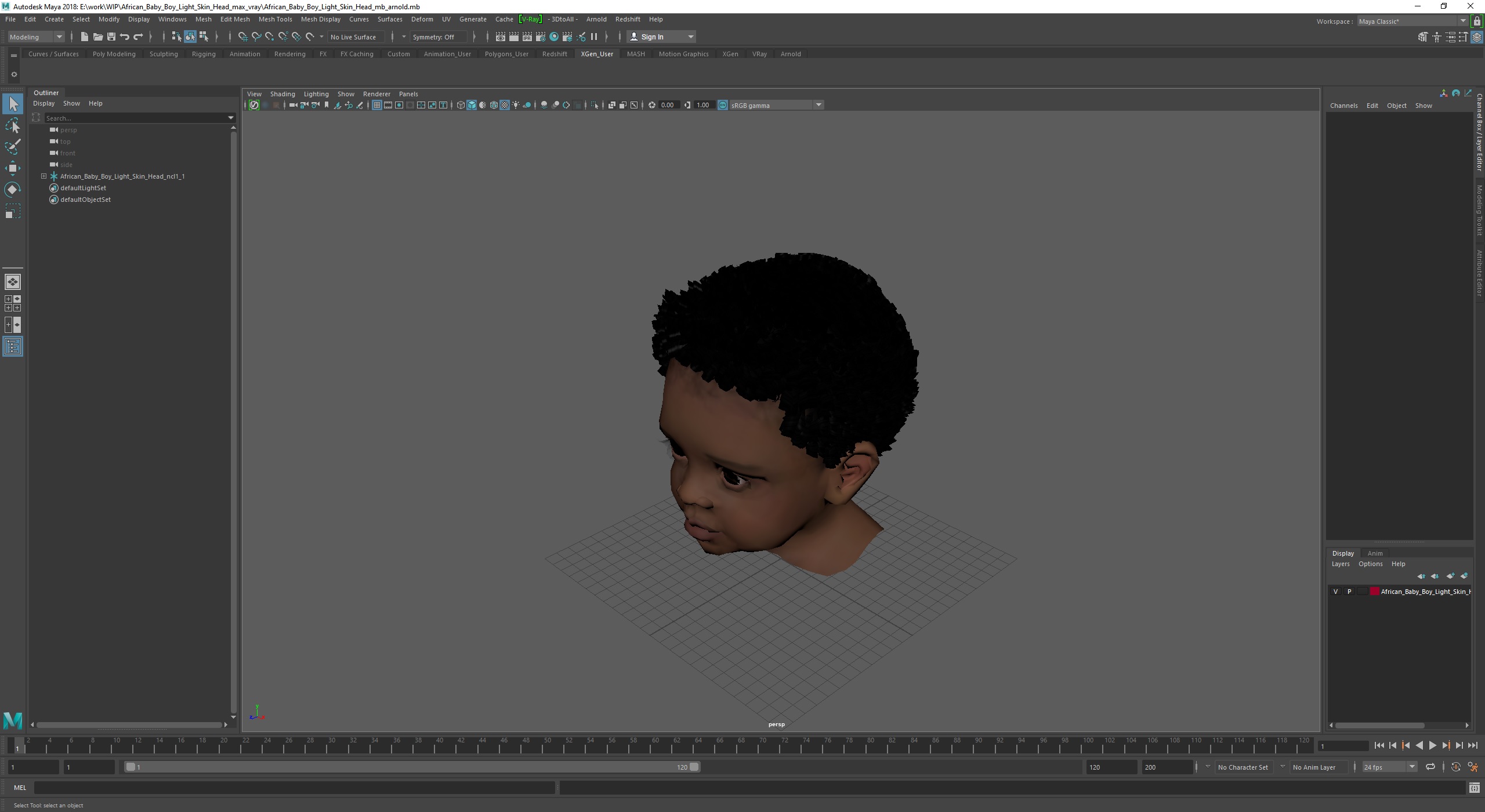The width and height of the screenshot is (1485, 812).
Task: Expand African_Baby_Boy_Light_Skin_Head_ncl1_1 node
Action: 44,176
